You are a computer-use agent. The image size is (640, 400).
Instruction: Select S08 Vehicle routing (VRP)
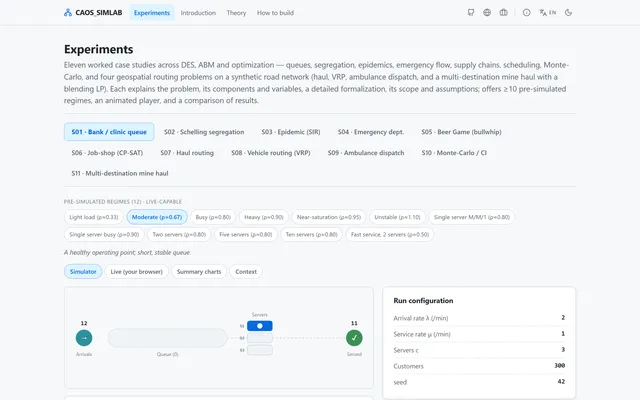pyautogui.click(x=271, y=153)
